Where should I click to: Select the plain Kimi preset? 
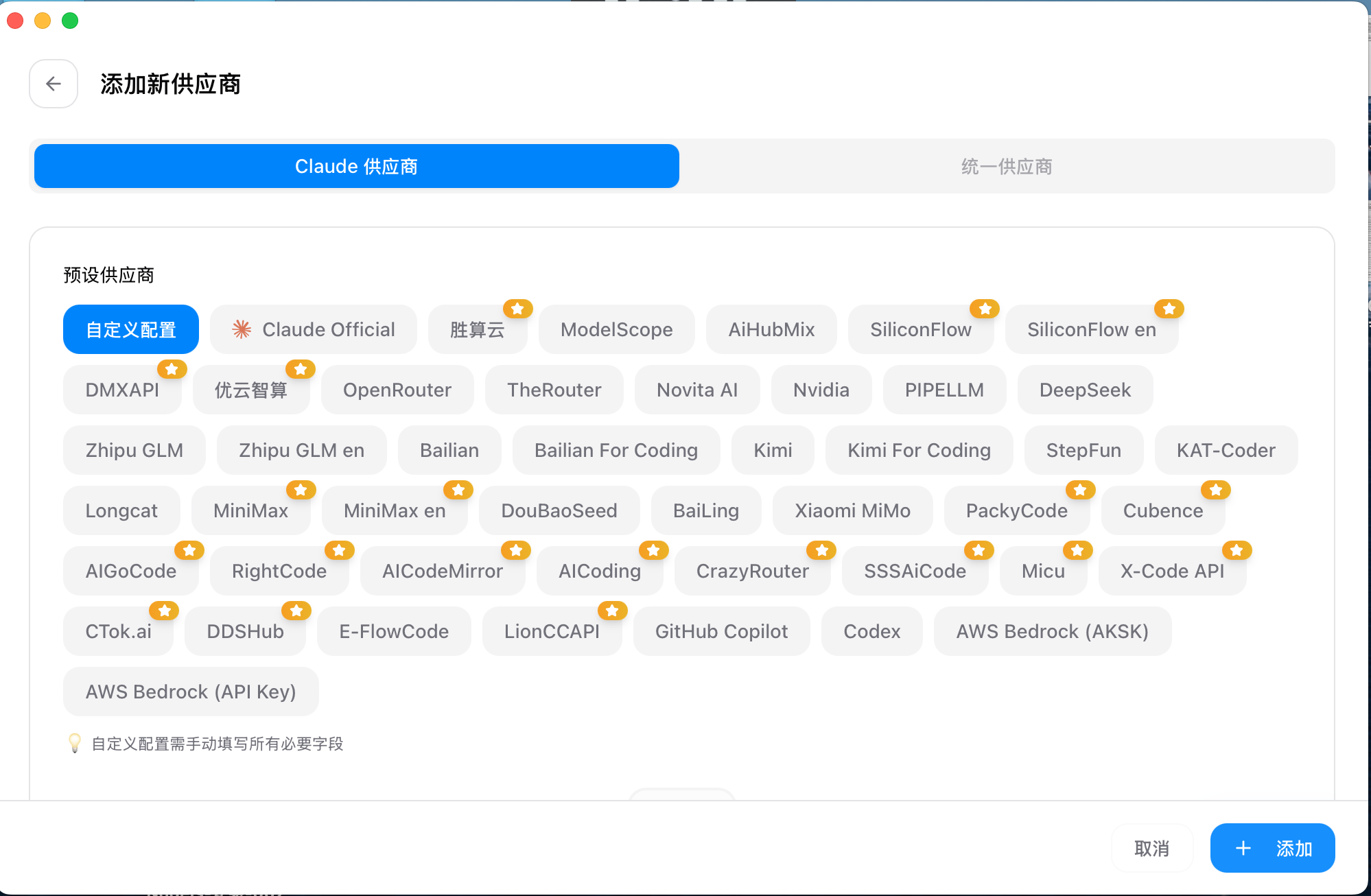click(x=773, y=450)
